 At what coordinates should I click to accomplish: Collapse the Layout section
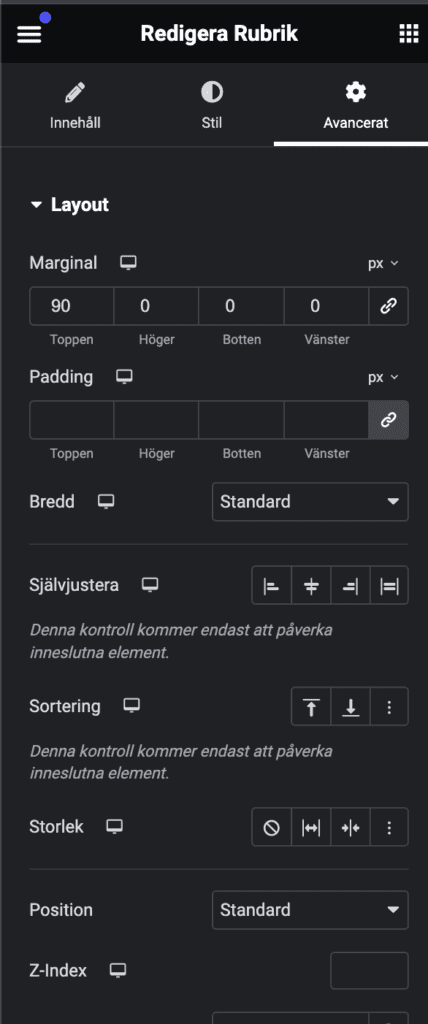(x=69, y=205)
